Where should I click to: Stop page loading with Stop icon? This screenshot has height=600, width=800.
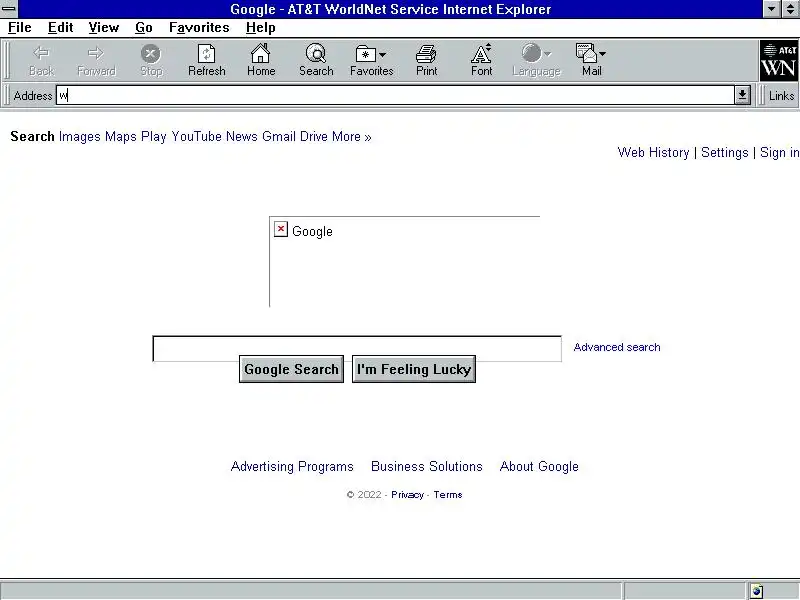click(151, 53)
